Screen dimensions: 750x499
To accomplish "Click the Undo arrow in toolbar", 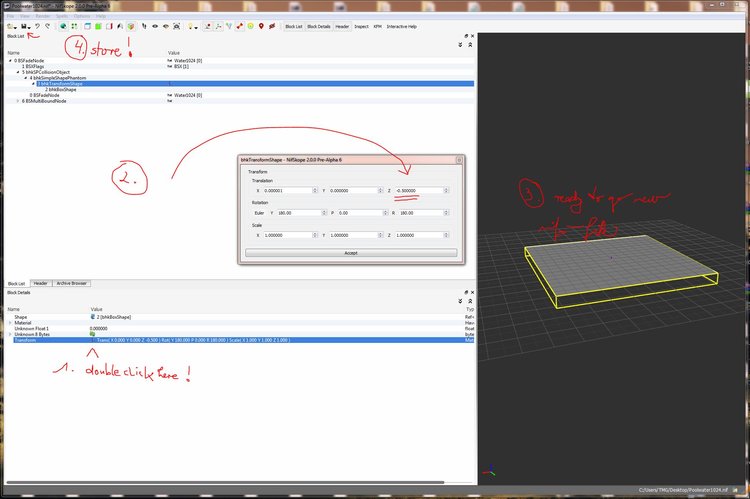I will (37, 26).
